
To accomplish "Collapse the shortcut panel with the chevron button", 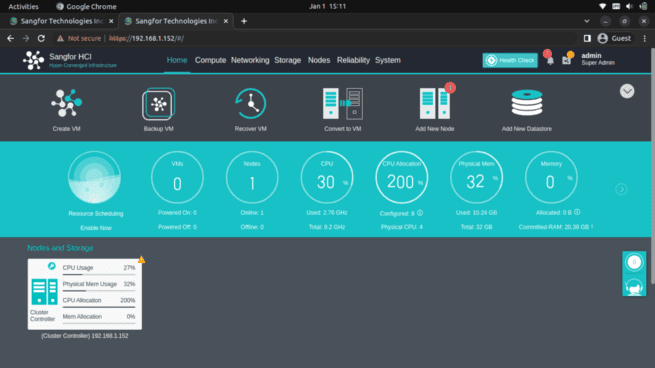I will point(627,91).
